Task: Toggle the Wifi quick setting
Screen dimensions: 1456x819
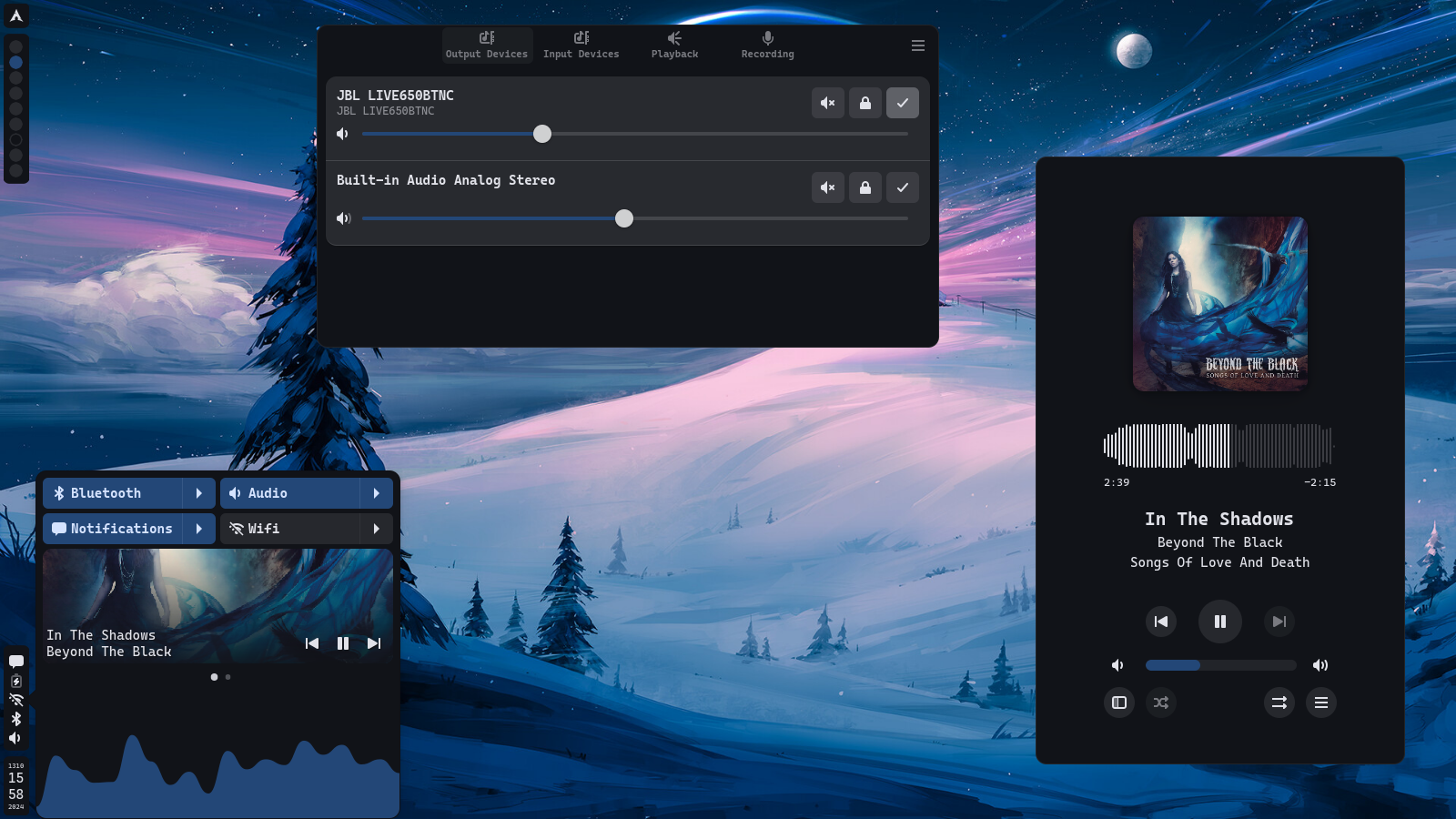Action: [x=289, y=529]
